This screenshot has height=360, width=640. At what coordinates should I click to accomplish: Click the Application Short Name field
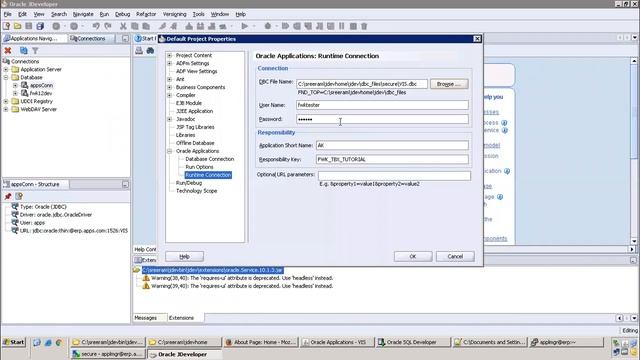tap(392, 145)
